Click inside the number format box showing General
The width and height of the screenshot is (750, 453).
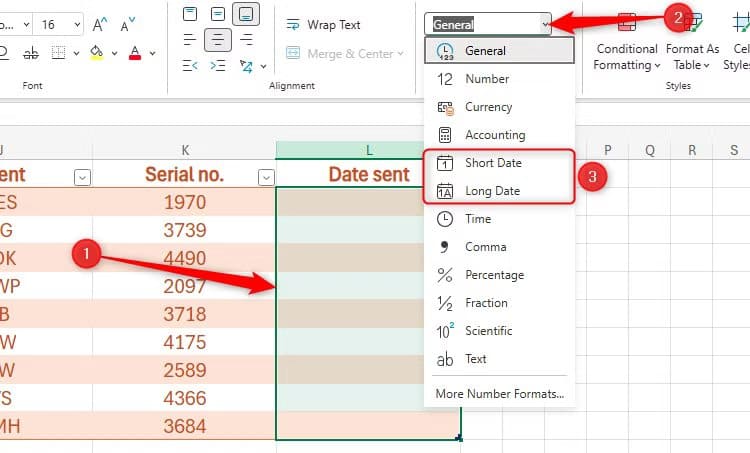(x=482, y=24)
